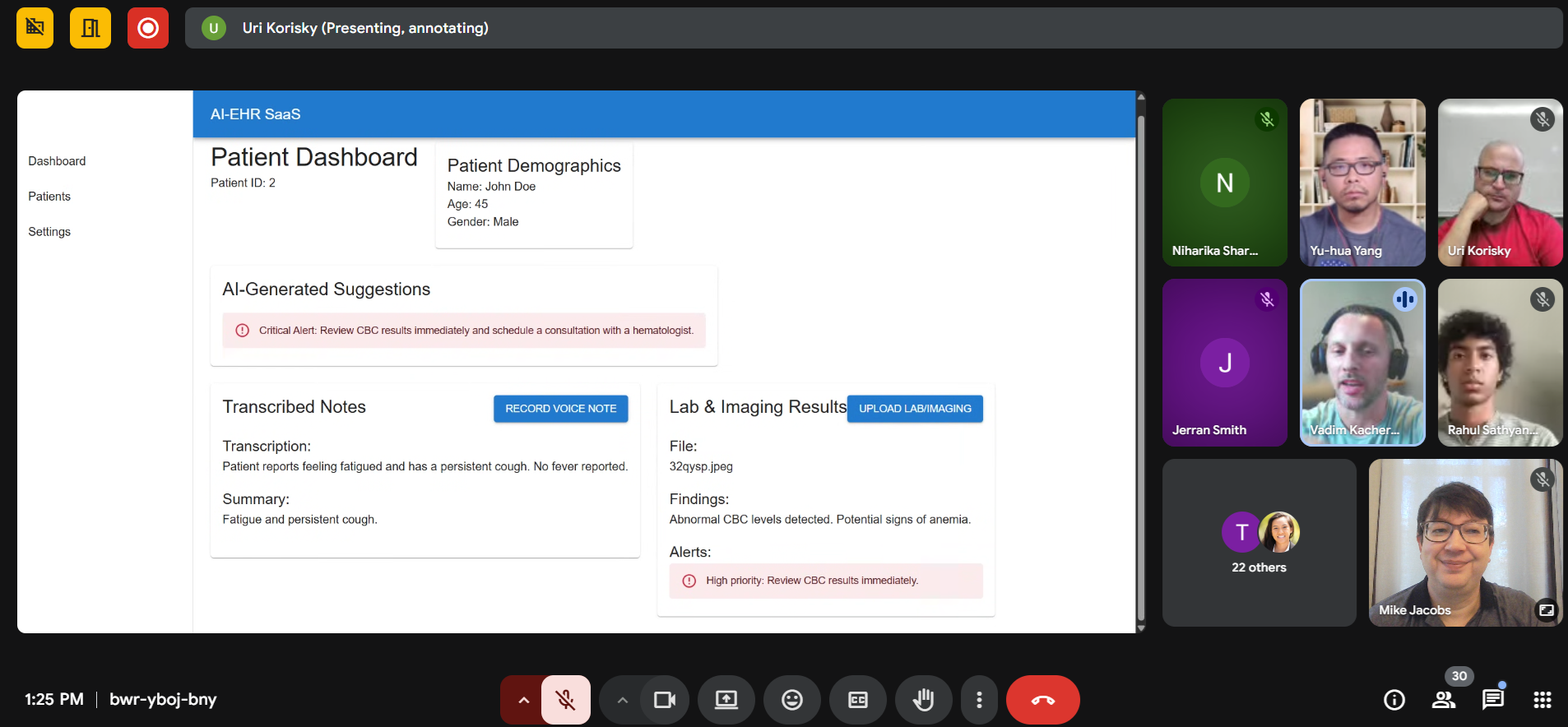Open the three-dot more options menu
This screenshot has width=1568, height=727.
[979, 700]
